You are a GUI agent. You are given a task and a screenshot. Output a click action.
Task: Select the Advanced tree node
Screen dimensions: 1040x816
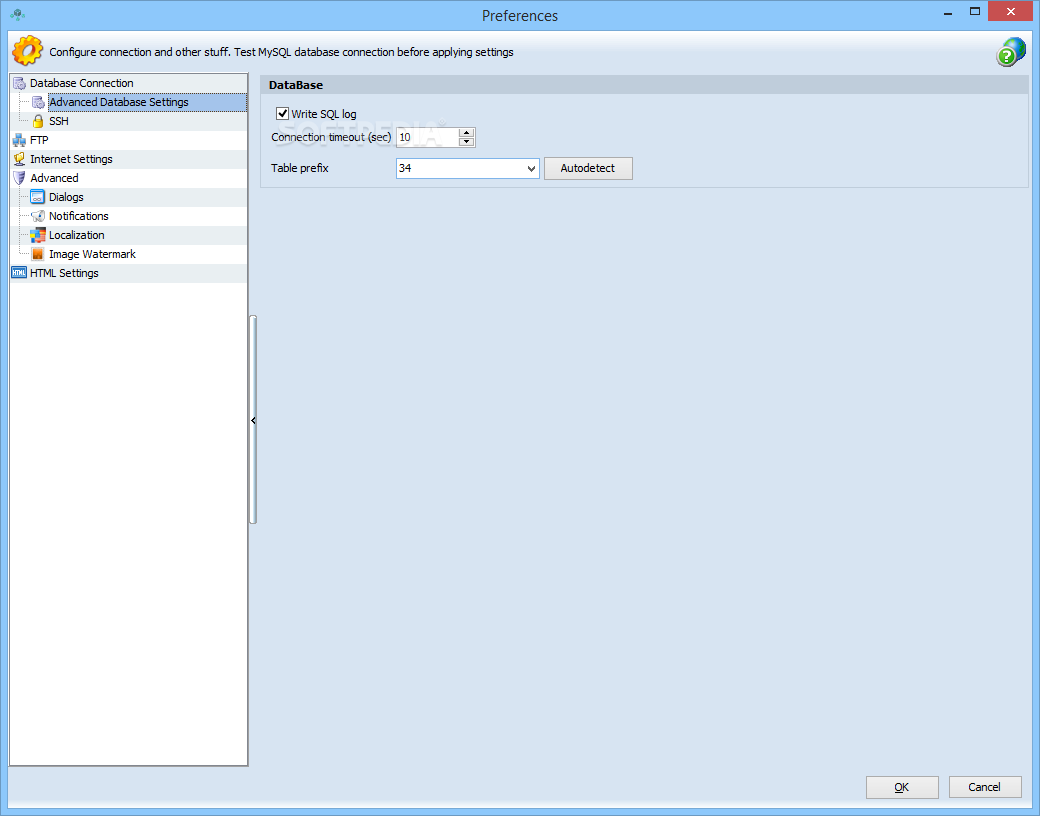[54, 178]
